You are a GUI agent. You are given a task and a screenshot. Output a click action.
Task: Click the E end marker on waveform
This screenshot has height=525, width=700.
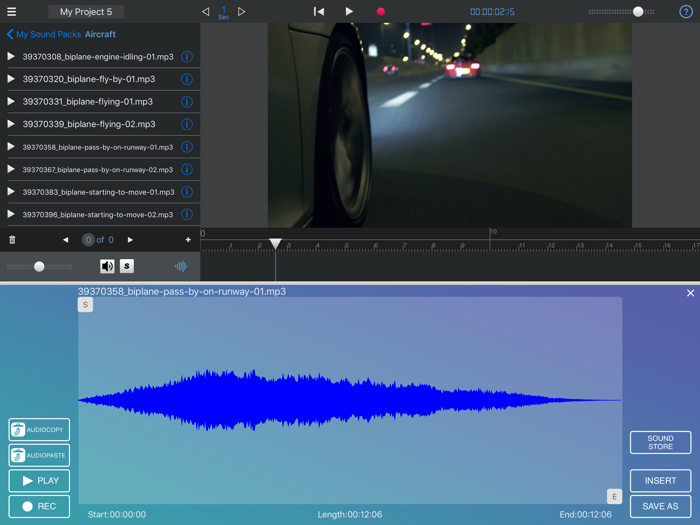pyautogui.click(x=614, y=496)
